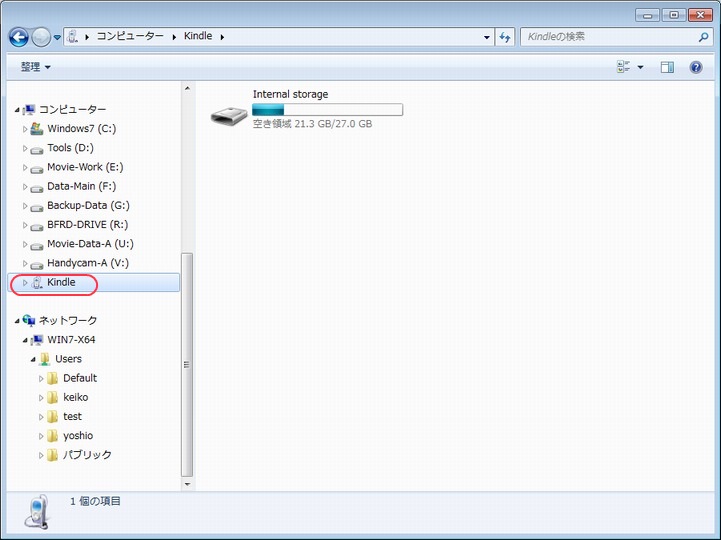Click コンピューター in the address breadcrumb
Screen dimensions: 721x540
pyautogui.click(x=130, y=37)
